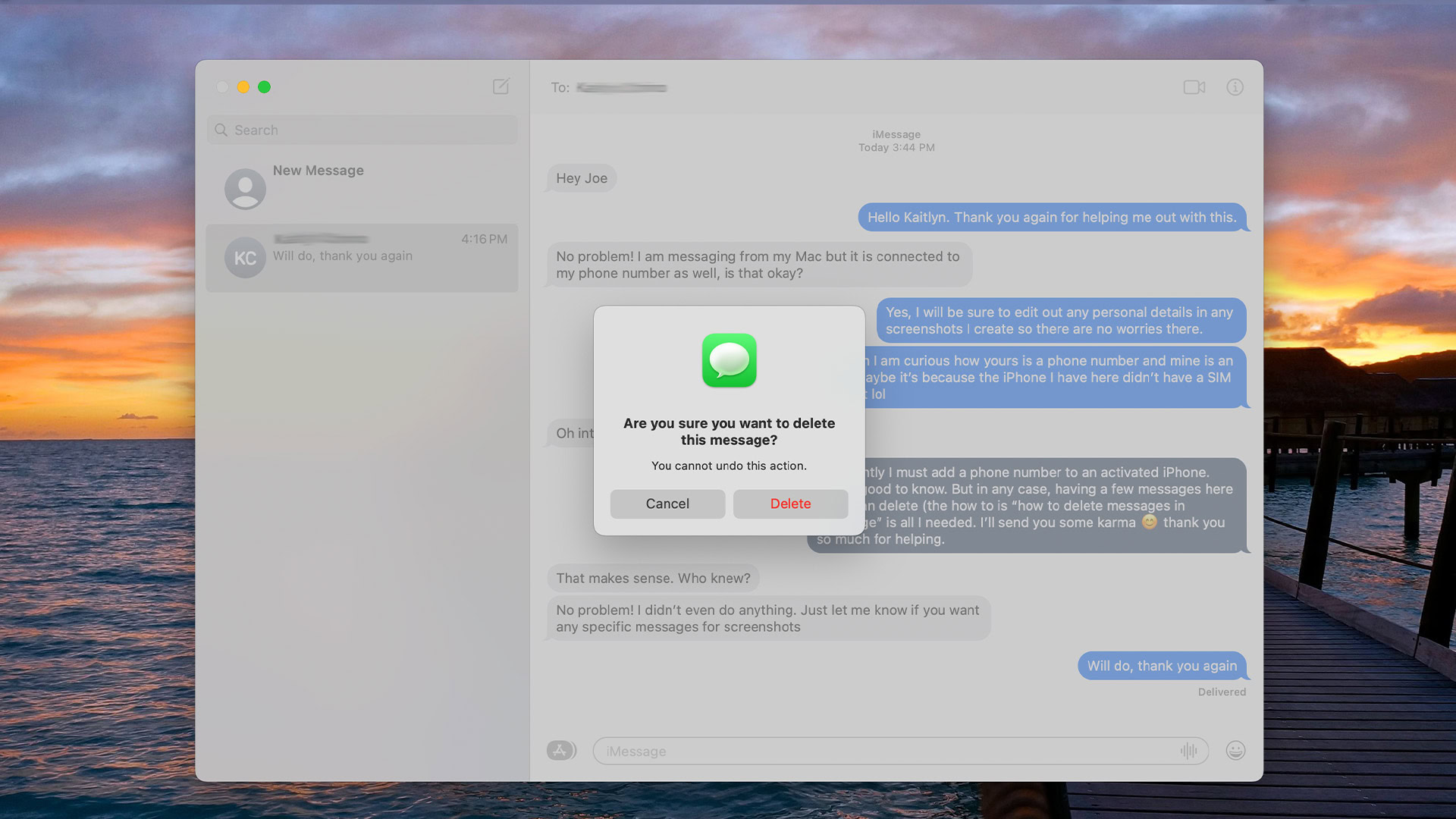
Task: Click the Messages app icon in dialog
Action: 729,360
